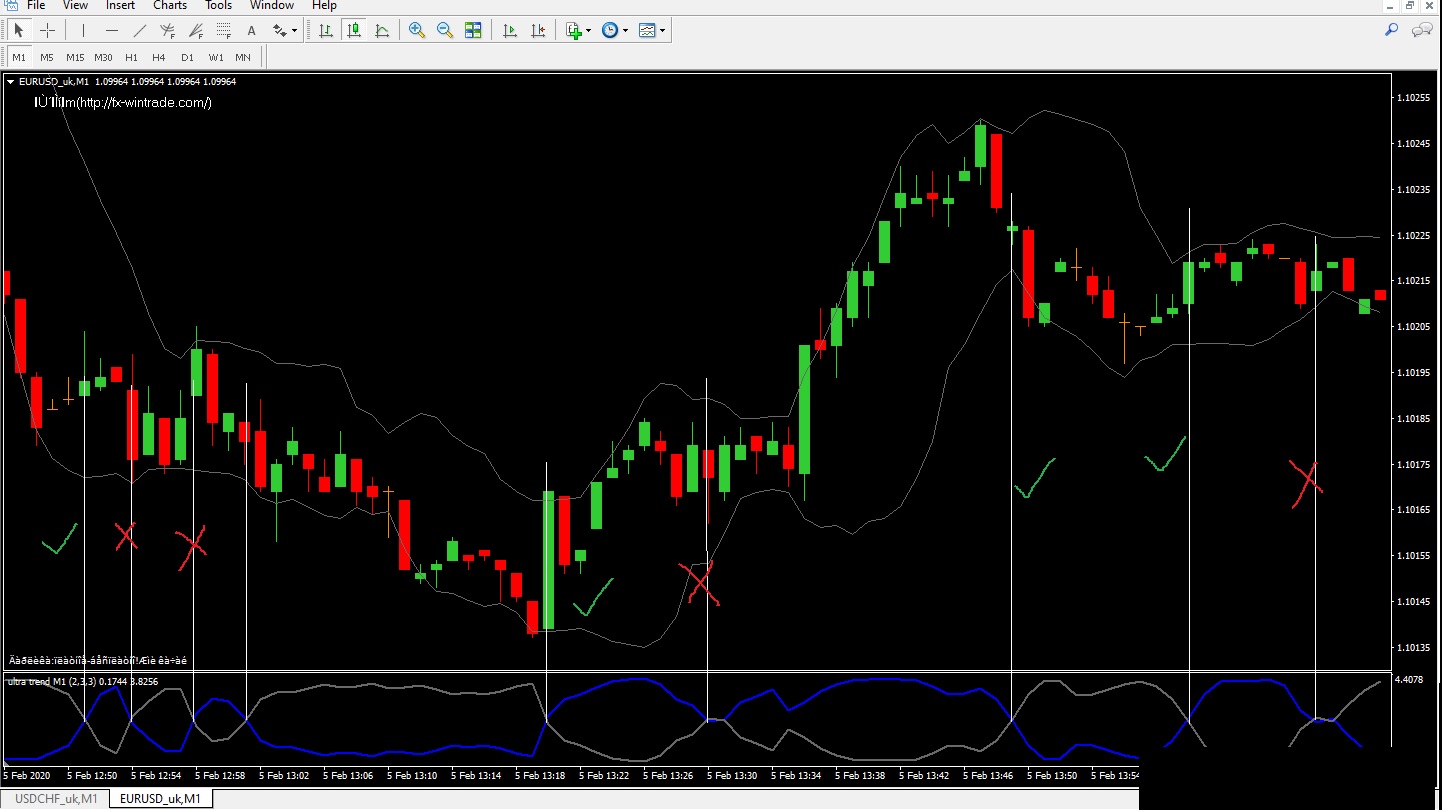Image resolution: width=1442 pixels, height=810 pixels.
Task: Switch timeframe to M30
Action: coord(103,57)
